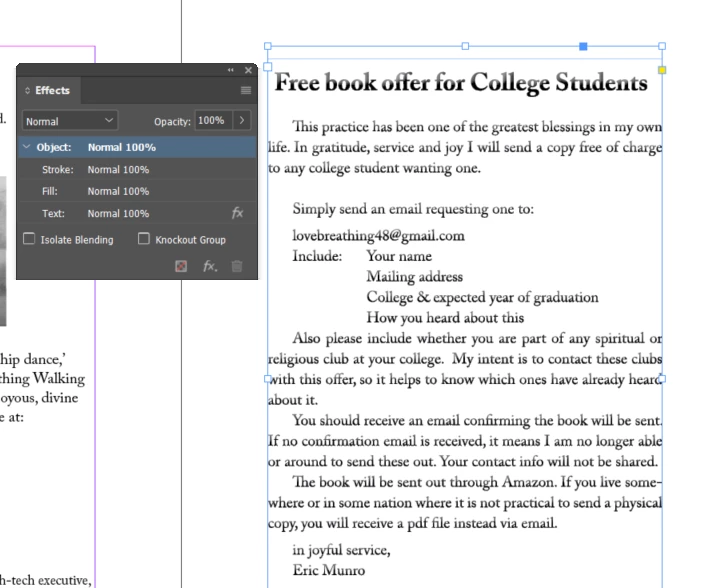Click 'College & expected year of graduation' line
Image resolution: width=720 pixels, height=588 pixels.
pyautogui.click(x=483, y=298)
